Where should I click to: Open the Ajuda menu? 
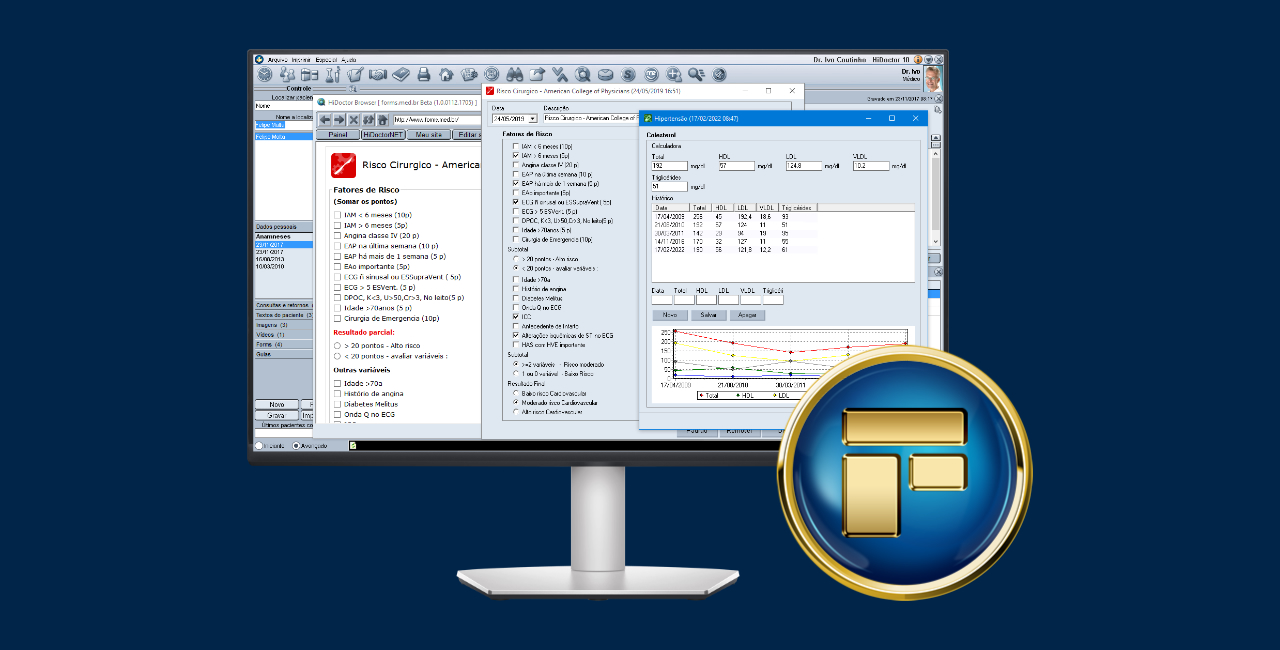[348, 60]
